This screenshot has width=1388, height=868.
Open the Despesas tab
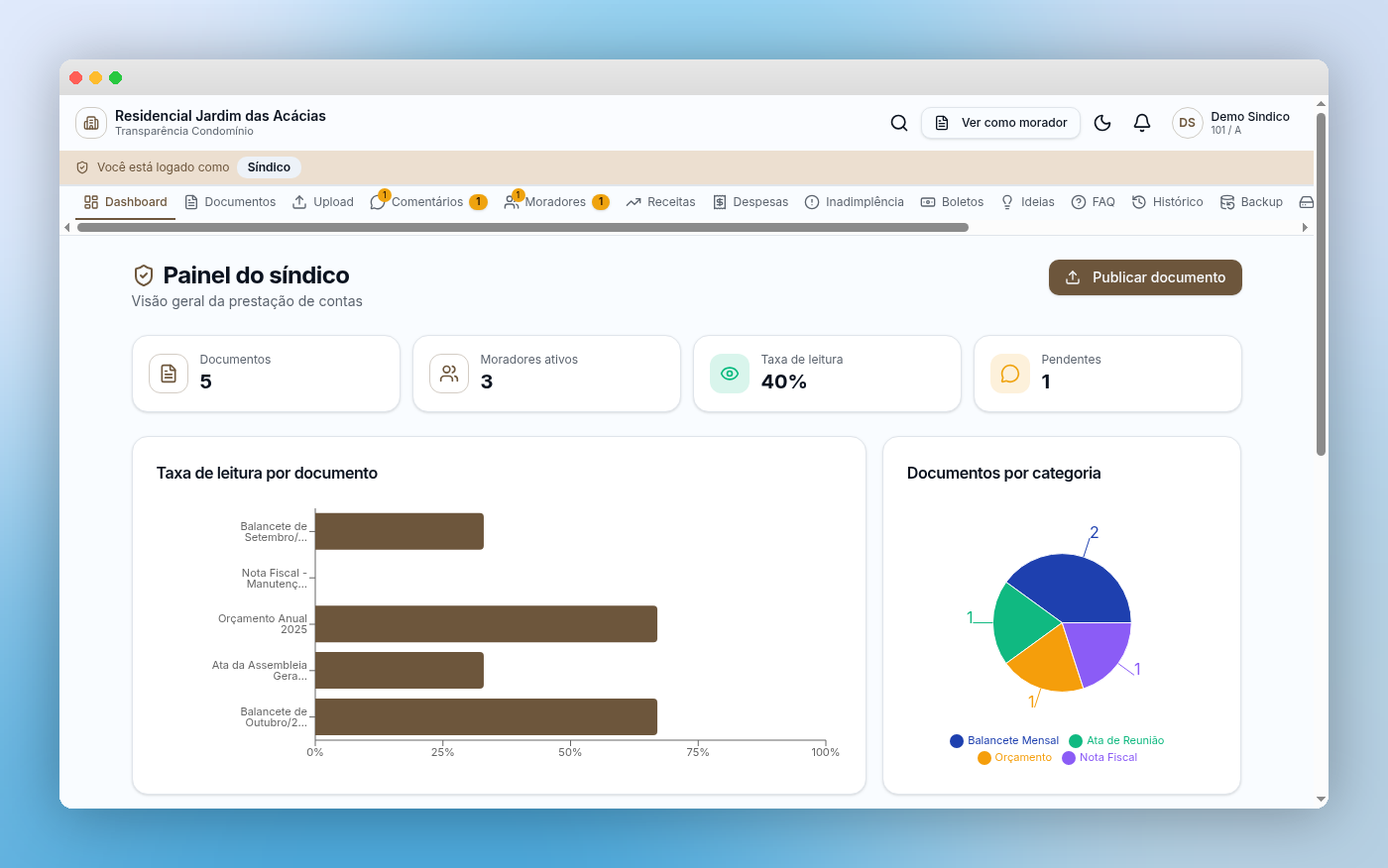(x=751, y=202)
